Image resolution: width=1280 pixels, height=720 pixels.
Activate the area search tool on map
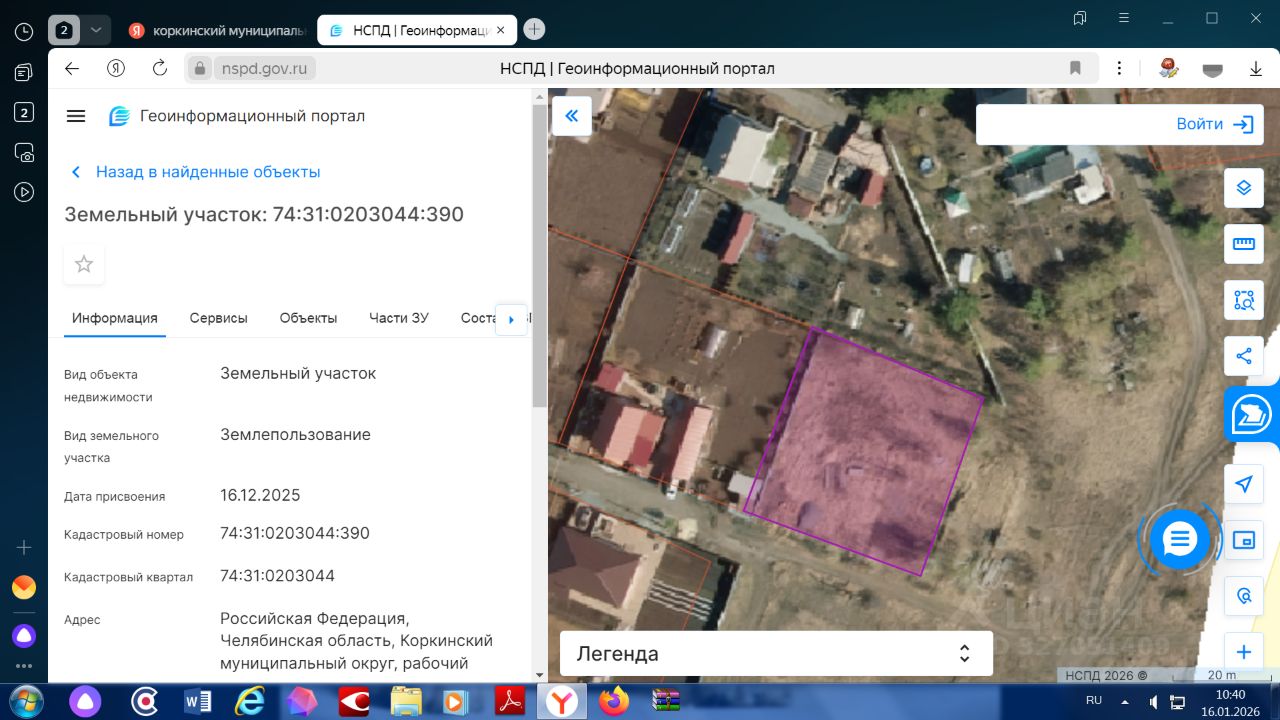(1243, 300)
